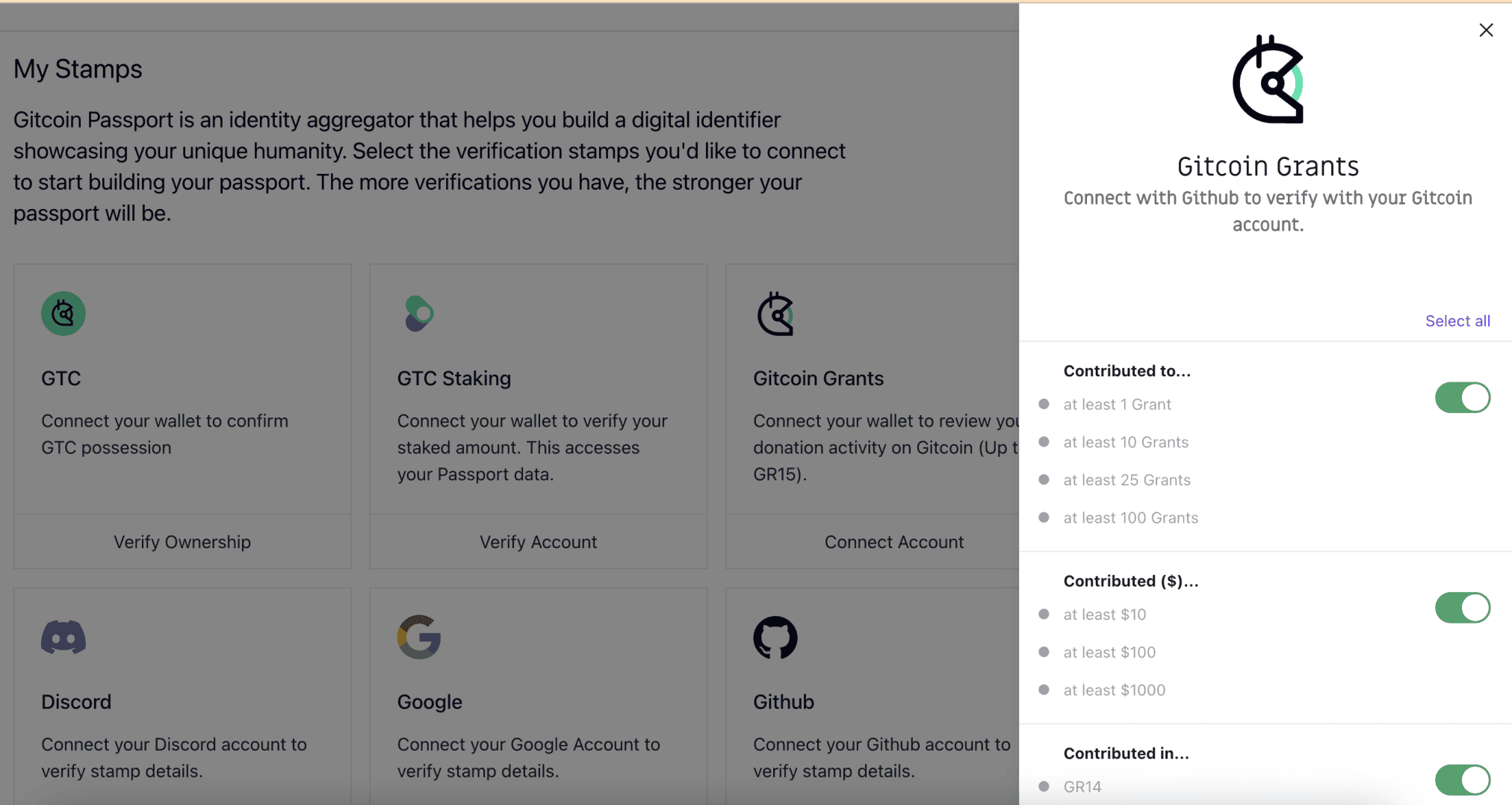Click the 'Gitcoin Grants' panel title
Viewport: 1512px width, 805px height.
(x=1268, y=166)
